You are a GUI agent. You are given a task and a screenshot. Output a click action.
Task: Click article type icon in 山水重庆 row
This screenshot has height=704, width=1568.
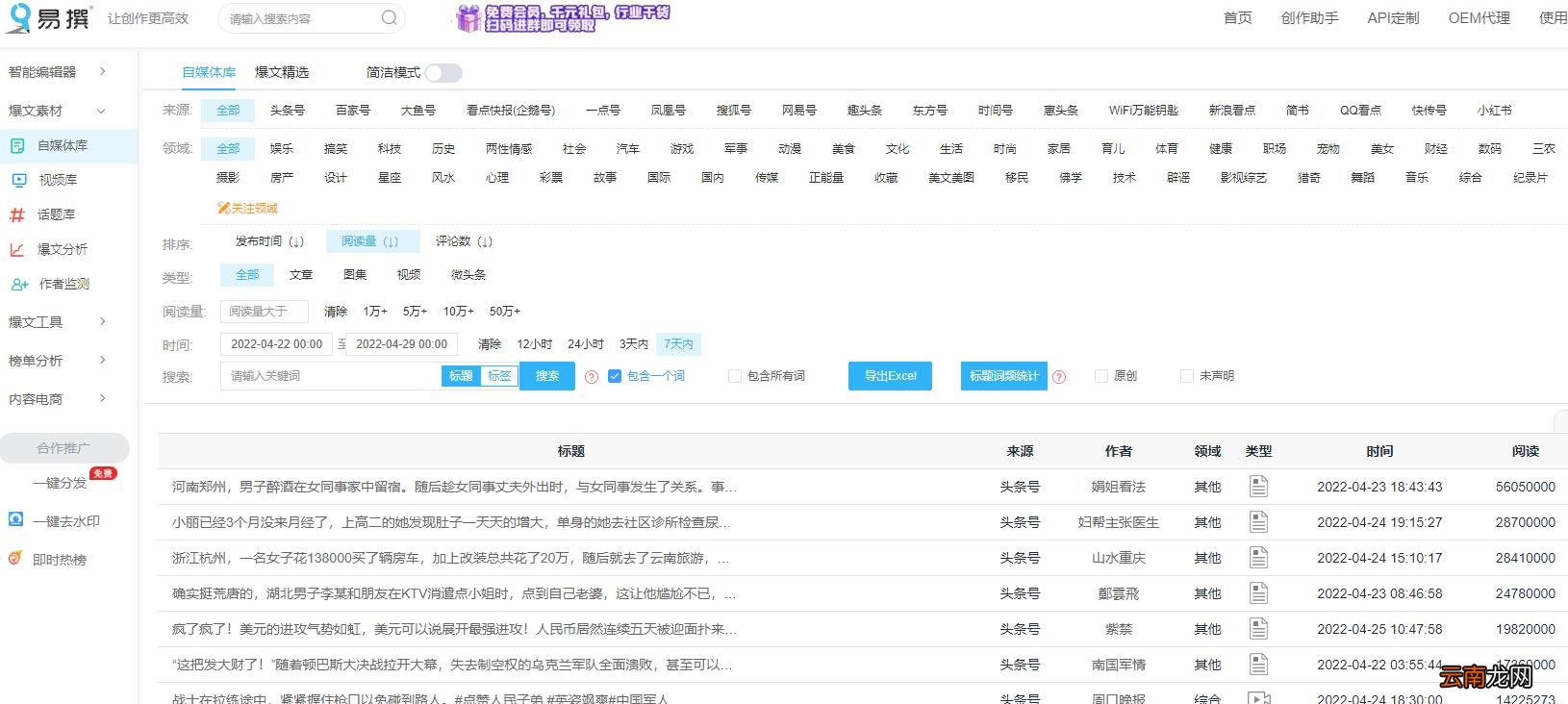tap(1258, 558)
